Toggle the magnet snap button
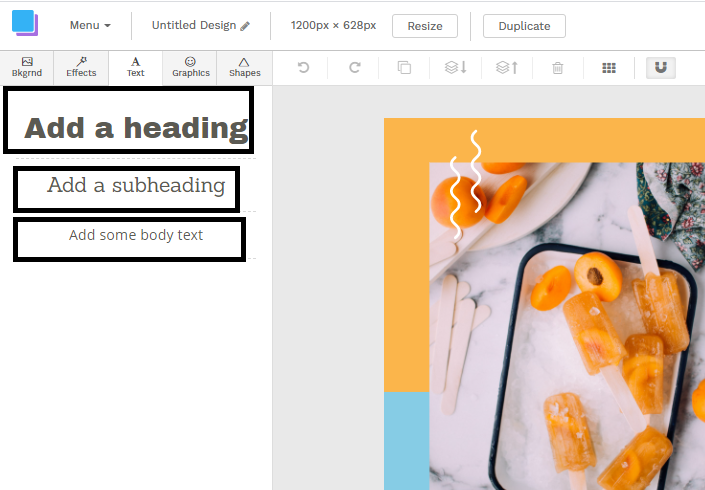This screenshot has height=490, width=705. pyautogui.click(x=660, y=68)
